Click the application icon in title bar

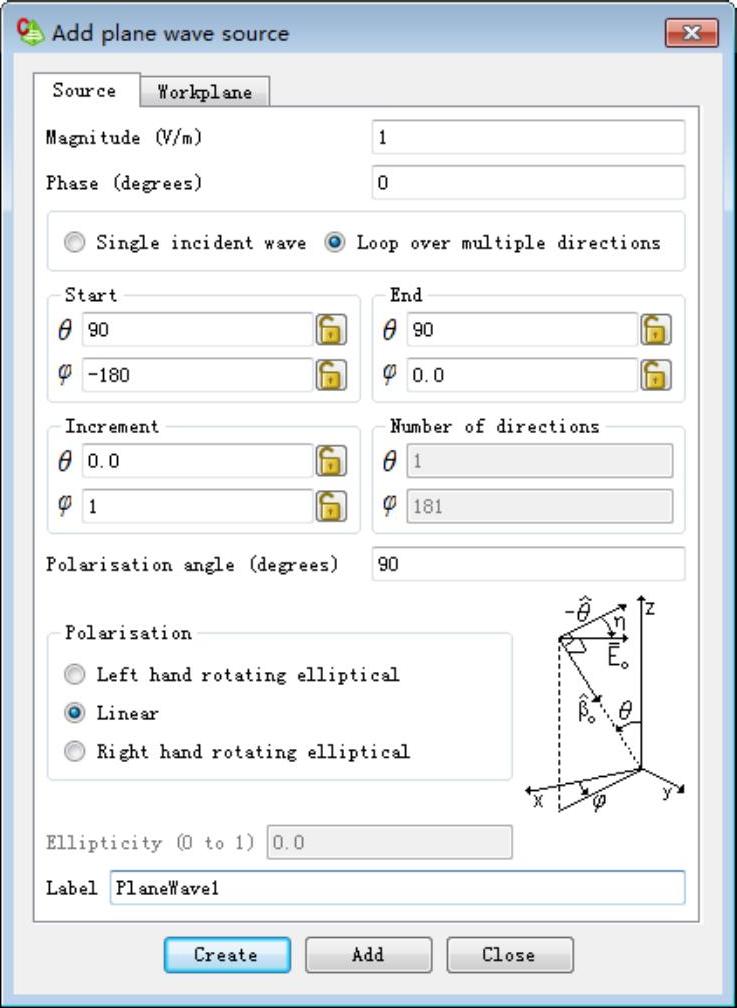31,31
